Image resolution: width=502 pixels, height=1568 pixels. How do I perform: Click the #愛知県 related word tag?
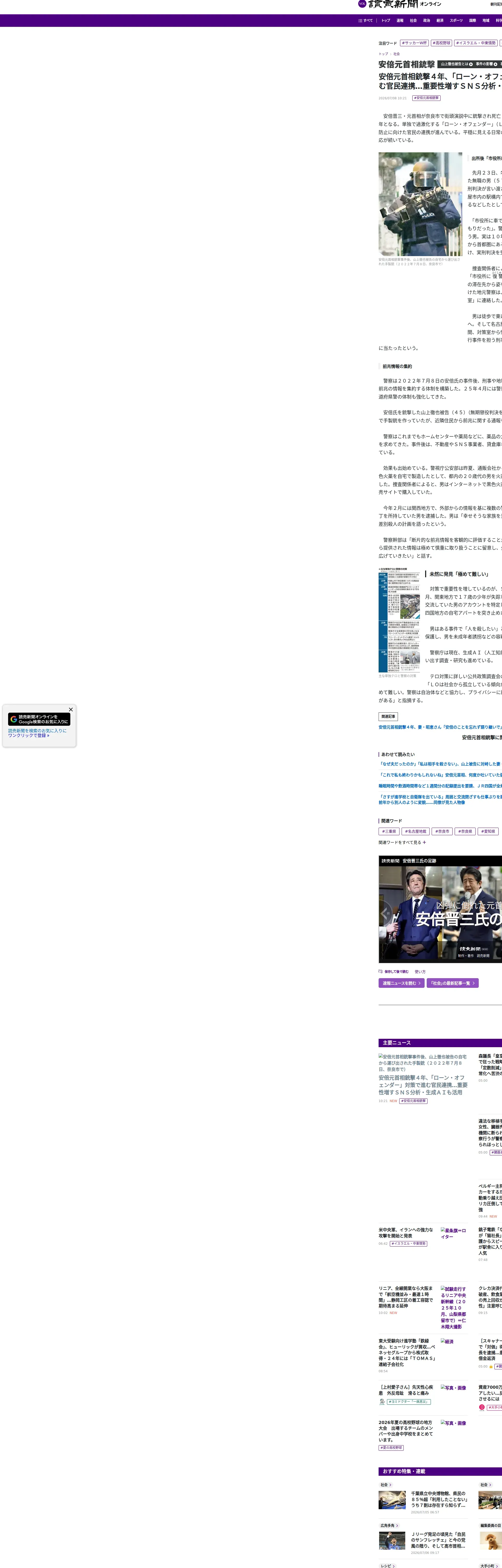coord(488,832)
